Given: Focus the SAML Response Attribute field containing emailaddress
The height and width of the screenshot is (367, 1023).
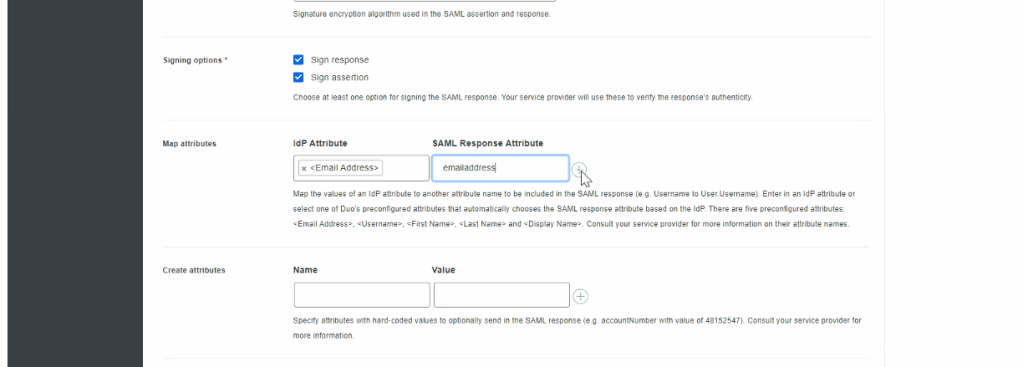Looking at the screenshot, I should [x=500, y=168].
